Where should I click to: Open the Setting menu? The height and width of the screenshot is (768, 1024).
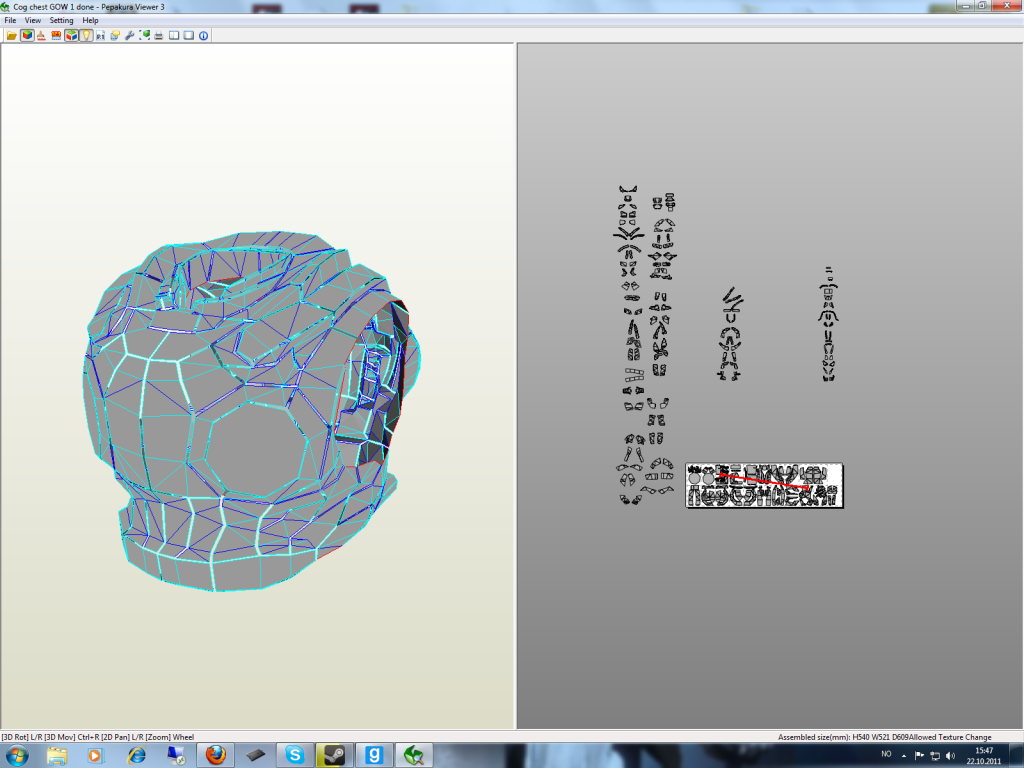61,20
